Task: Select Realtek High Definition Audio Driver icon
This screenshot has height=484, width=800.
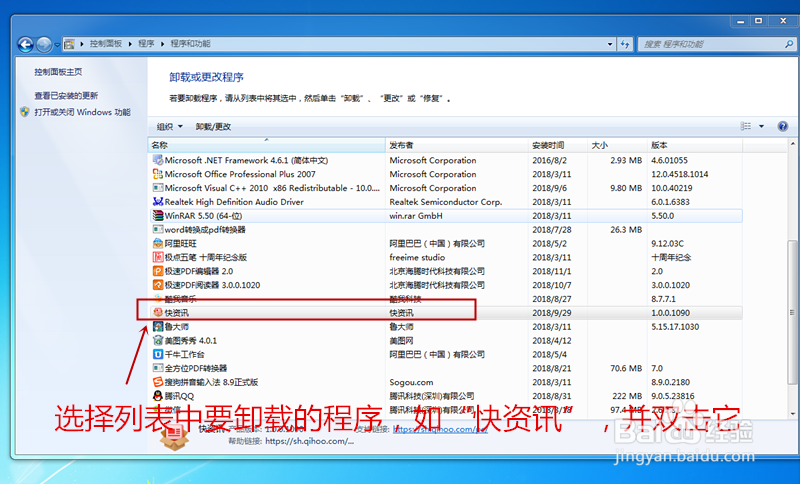Action: pyautogui.click(x=158, y=201)
